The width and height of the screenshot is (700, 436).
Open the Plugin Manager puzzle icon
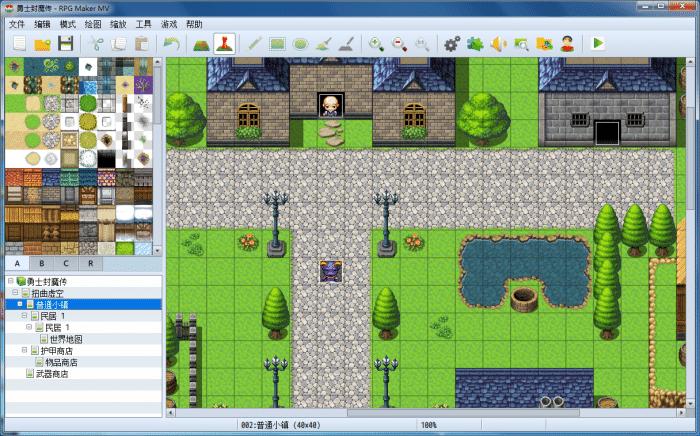tap(475, 44)
